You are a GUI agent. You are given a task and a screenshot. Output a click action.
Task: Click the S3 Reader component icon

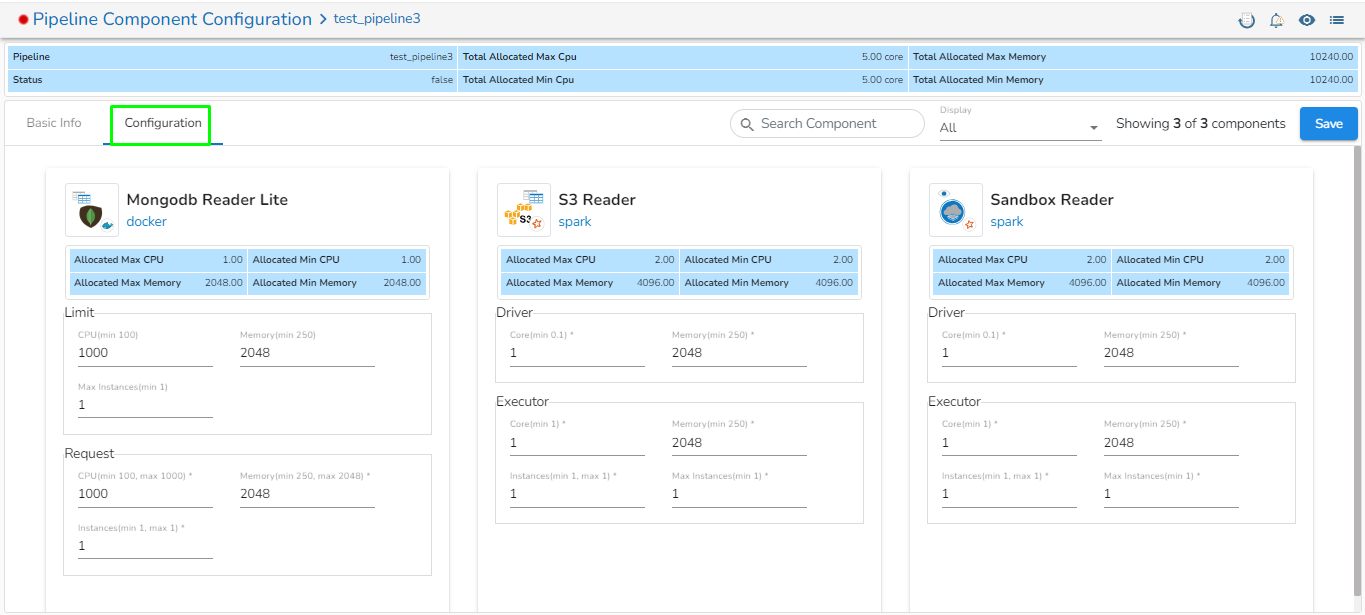[x=524, y=210]
